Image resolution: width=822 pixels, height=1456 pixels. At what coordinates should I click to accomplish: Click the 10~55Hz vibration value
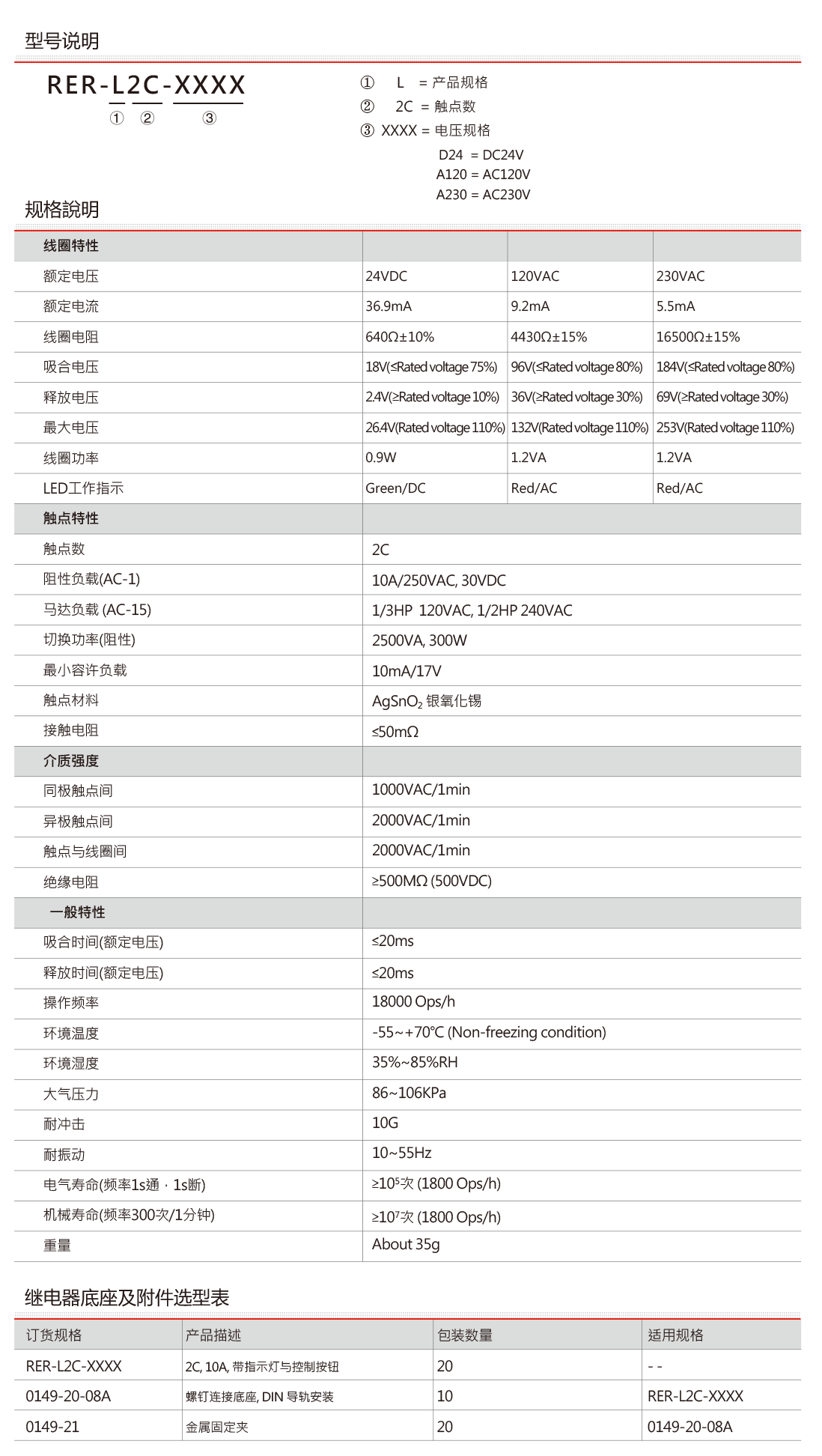[x=402, y=1153]
